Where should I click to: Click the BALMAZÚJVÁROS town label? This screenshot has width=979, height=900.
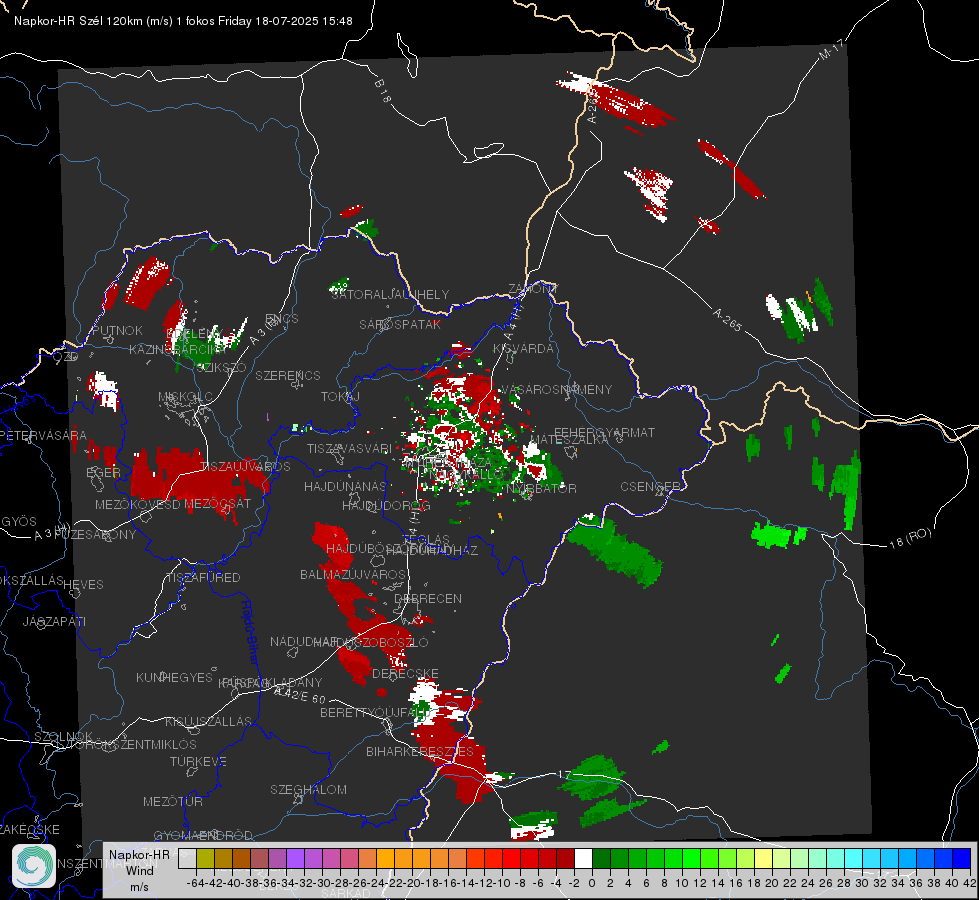[353, 574]
